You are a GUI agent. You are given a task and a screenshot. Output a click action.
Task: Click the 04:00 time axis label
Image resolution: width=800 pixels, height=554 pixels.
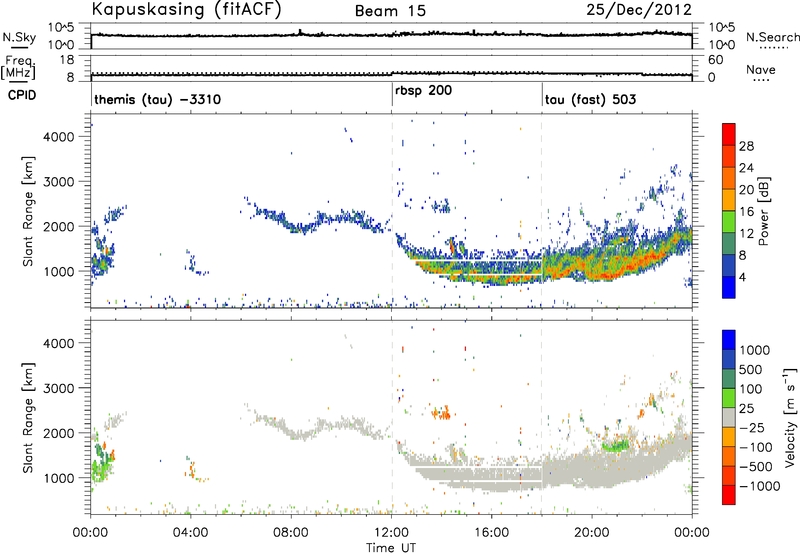[191, 533]
